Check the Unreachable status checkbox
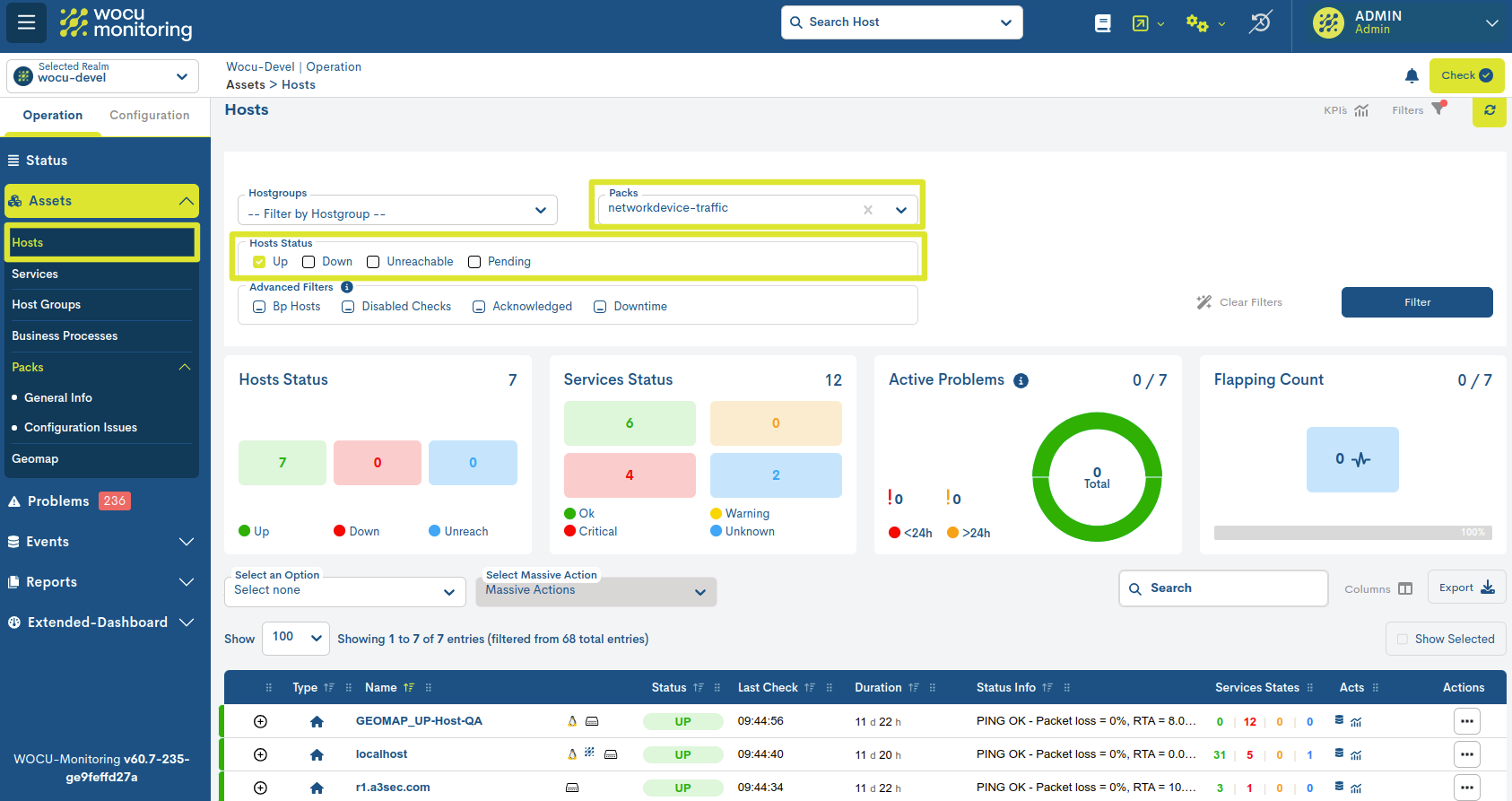The width and height of the screenshot is (1512, 801). (x=373, y=262)
